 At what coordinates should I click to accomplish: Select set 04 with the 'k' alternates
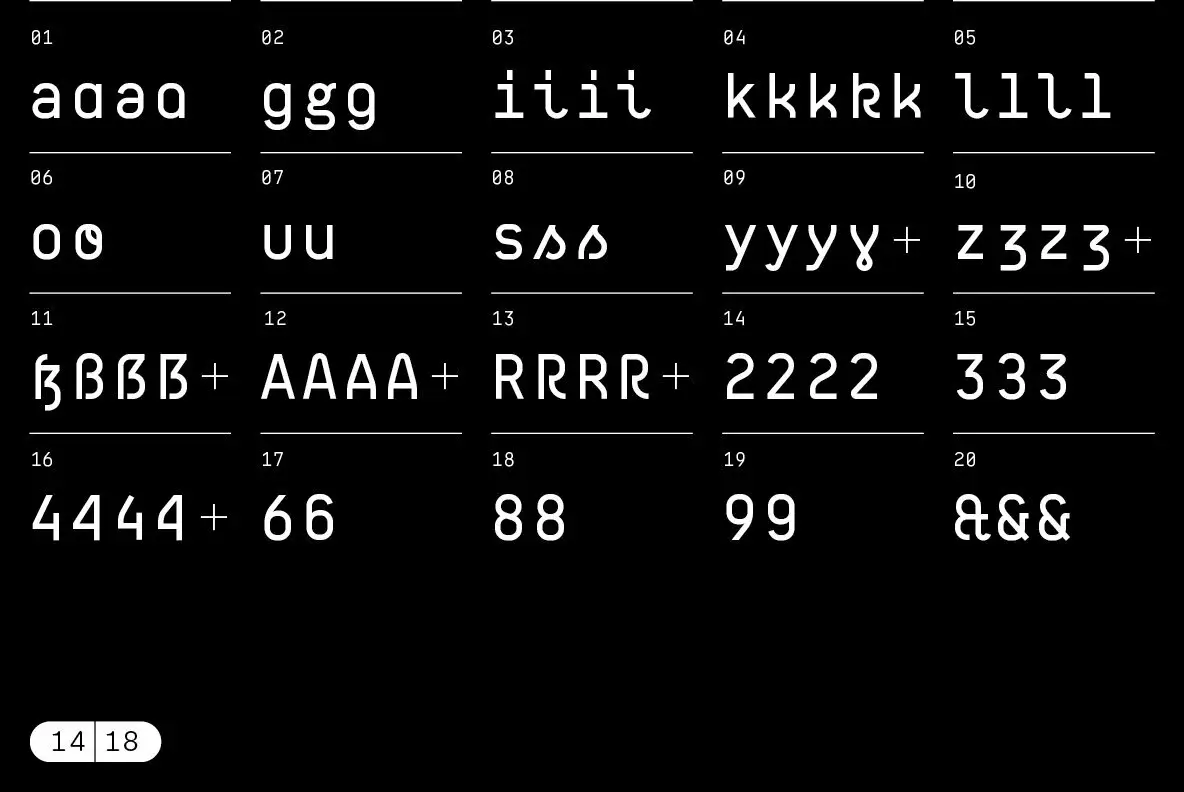823,98
